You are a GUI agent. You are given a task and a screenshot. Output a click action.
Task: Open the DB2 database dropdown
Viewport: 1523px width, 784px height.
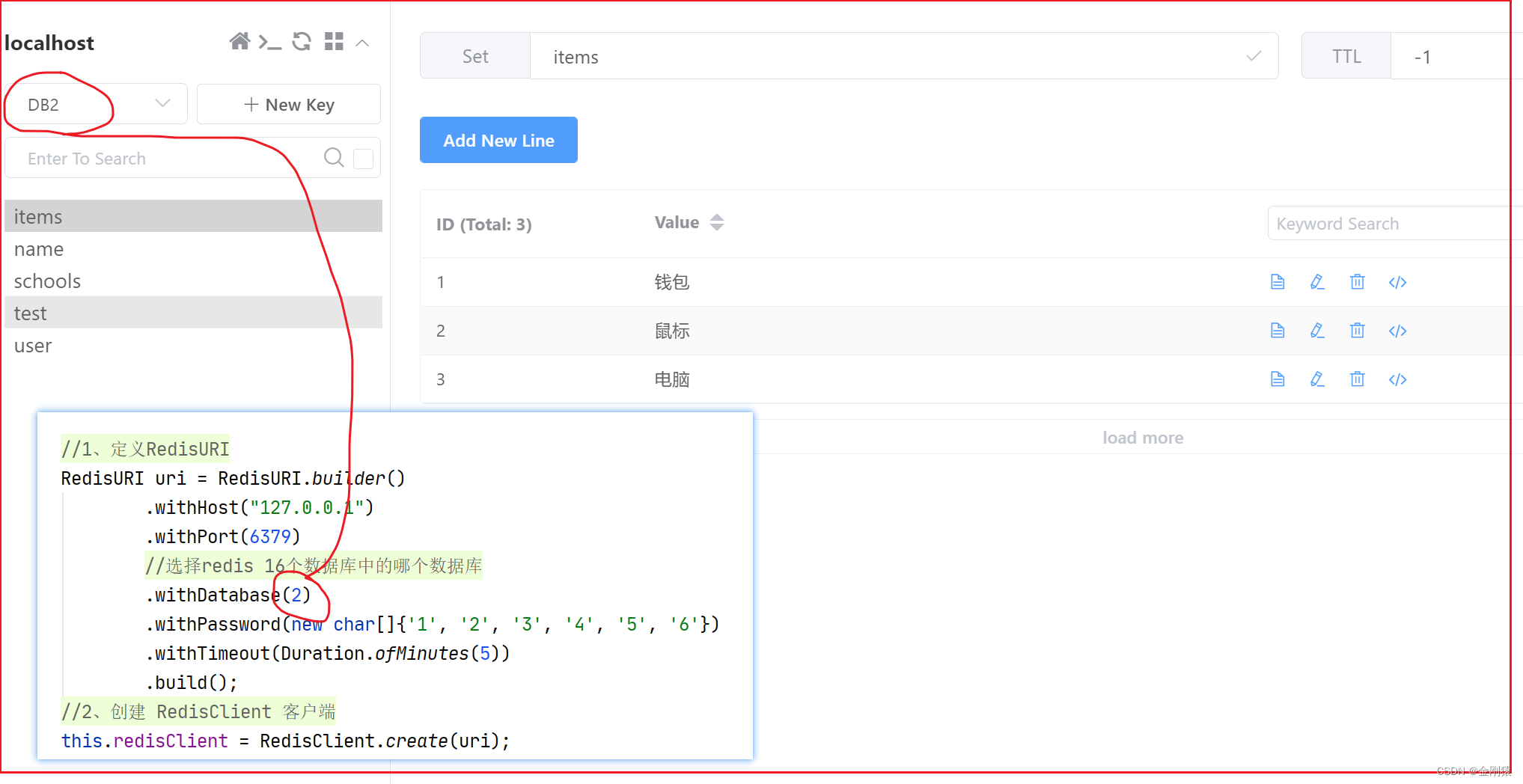pyautogui.click(x=97, y=104)
